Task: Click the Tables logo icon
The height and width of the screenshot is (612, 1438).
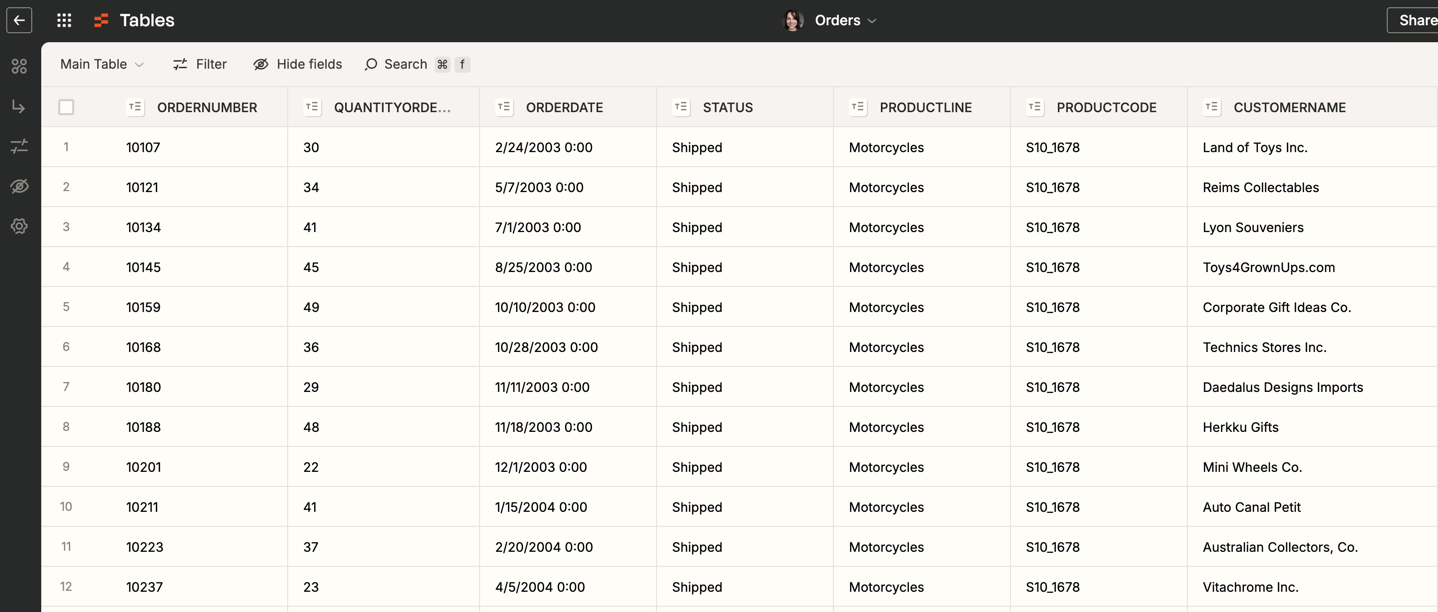Action: [101, 20]
